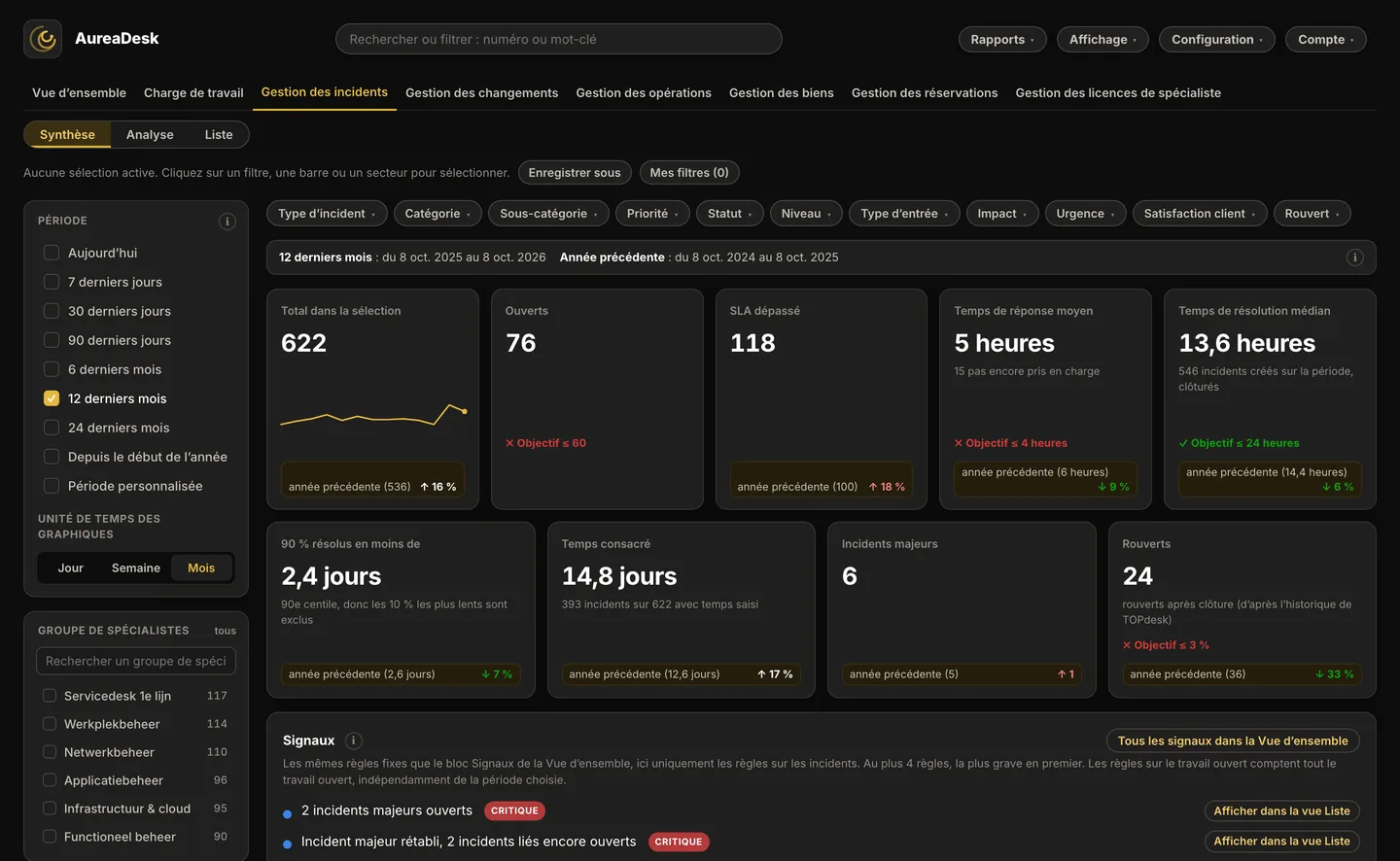
Task: Open Tous les signaux dans la Vue d'ensemble
Action: pos(1233,741)
